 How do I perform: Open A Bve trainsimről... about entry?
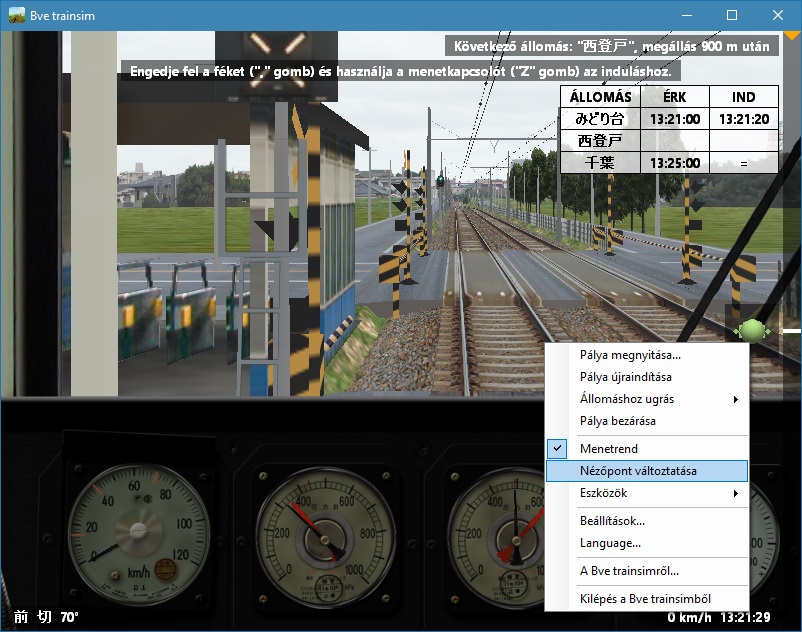tap(629, 571)
